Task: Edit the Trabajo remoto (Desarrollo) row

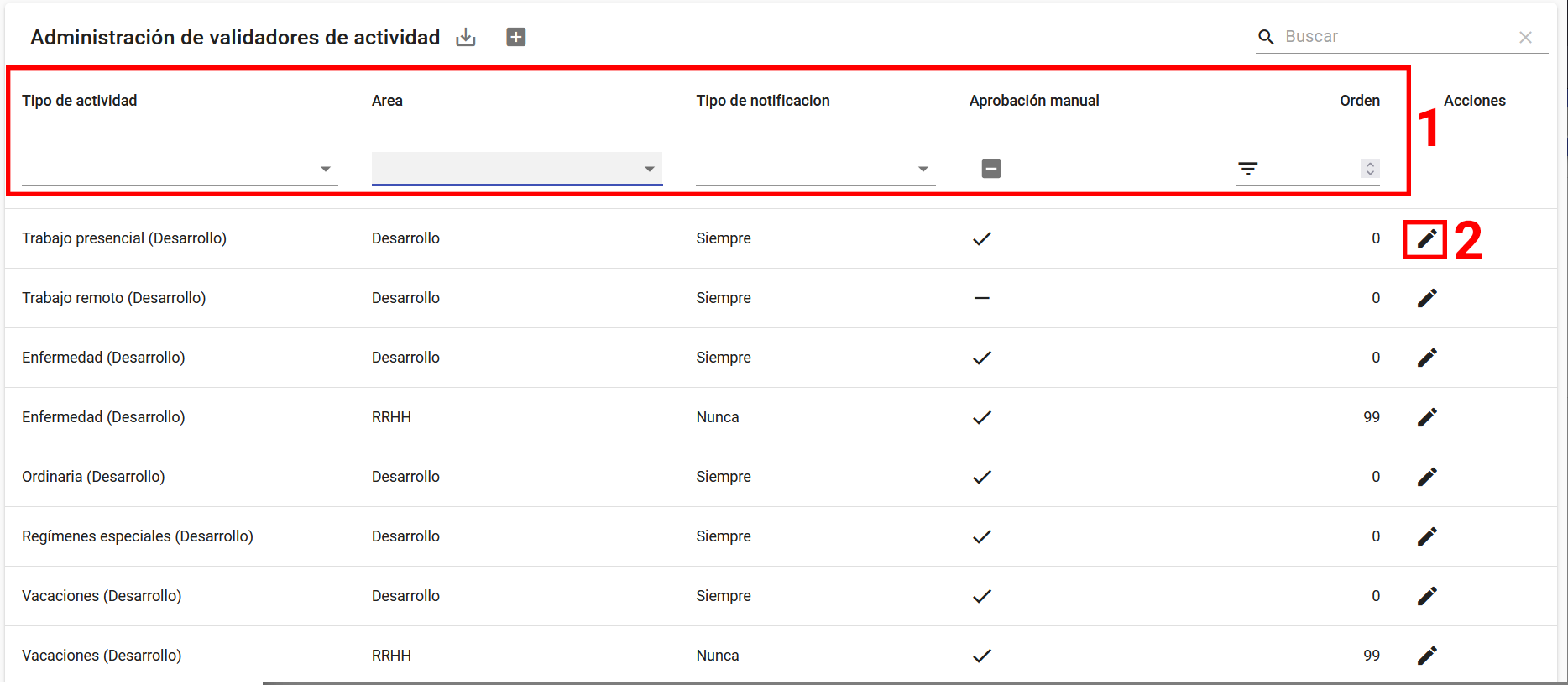Action: 1426,298
